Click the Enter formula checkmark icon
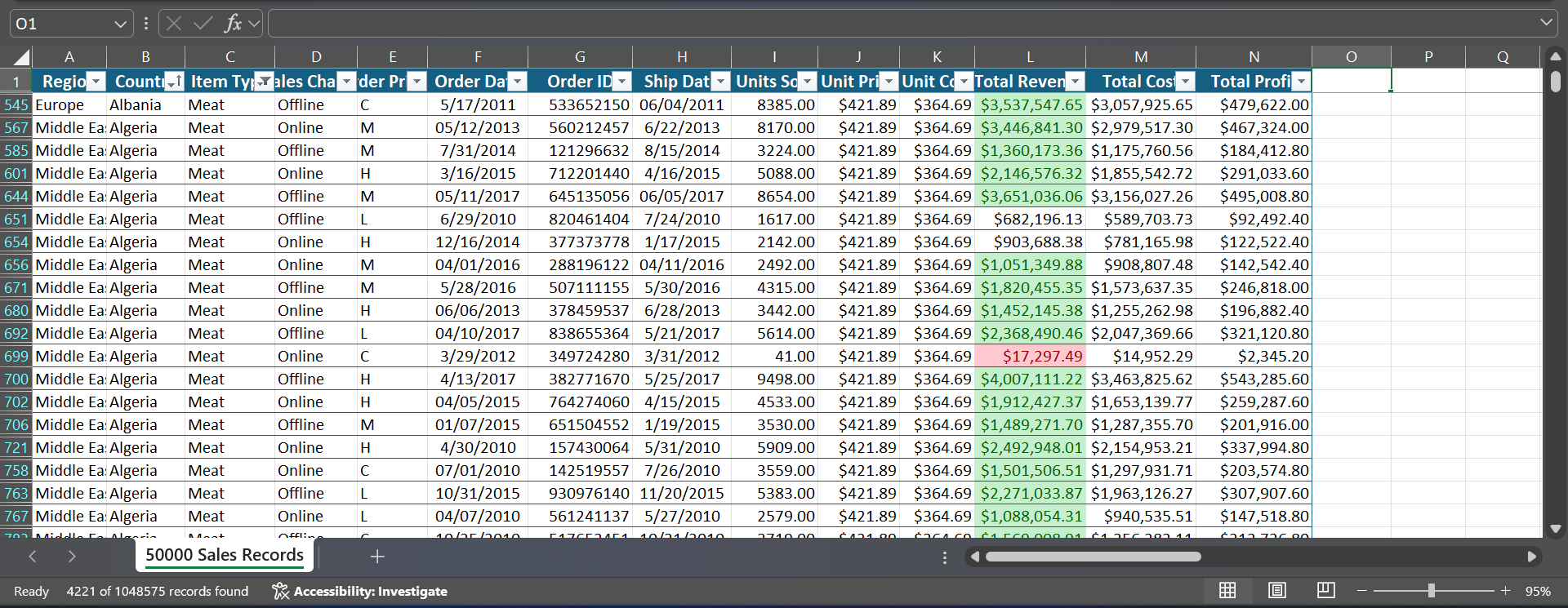Viewport: 1568px width, 608px height. point(203,24)
